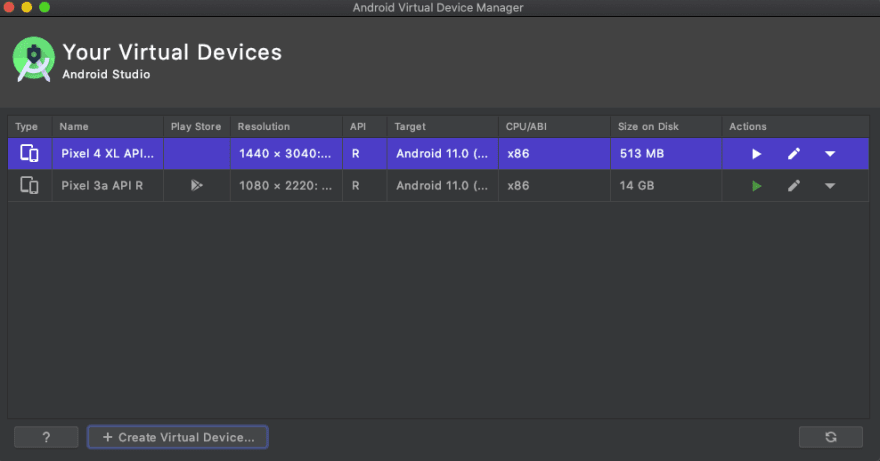The width and height of the screenshot is (880, 461).
Task: Click the Android Studio logo
Action: click(34, 59)
